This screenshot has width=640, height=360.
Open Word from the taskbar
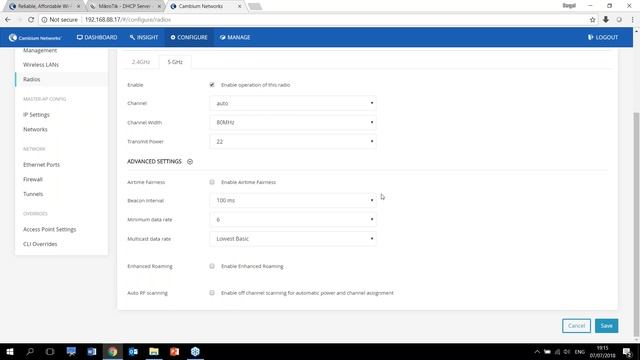(92, 351)
